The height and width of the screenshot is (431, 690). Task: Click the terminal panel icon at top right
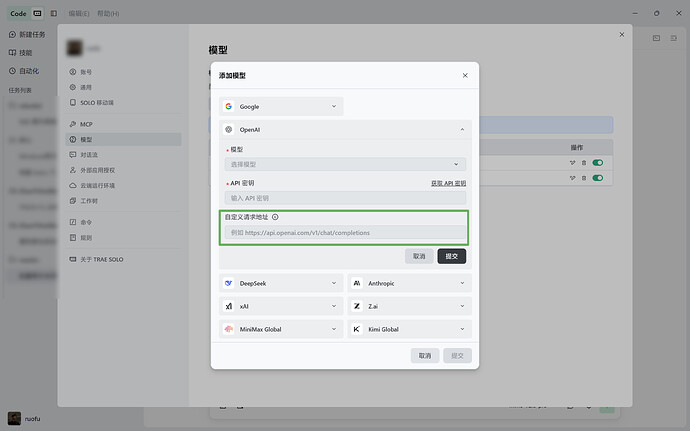[656, 38]
